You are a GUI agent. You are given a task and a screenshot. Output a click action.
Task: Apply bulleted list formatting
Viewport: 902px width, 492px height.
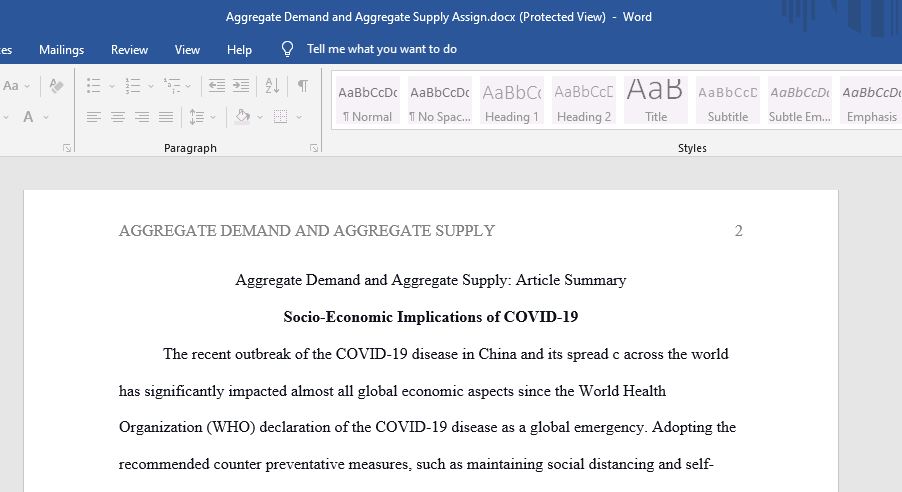coord(94,86)
